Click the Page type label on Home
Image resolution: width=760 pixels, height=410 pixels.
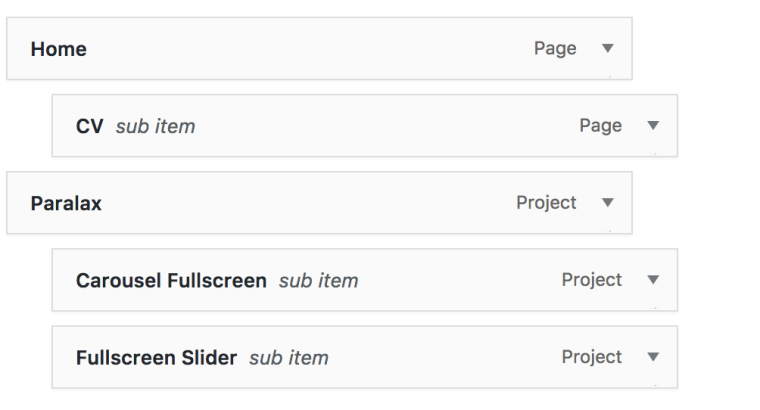(x=556, y=49)
